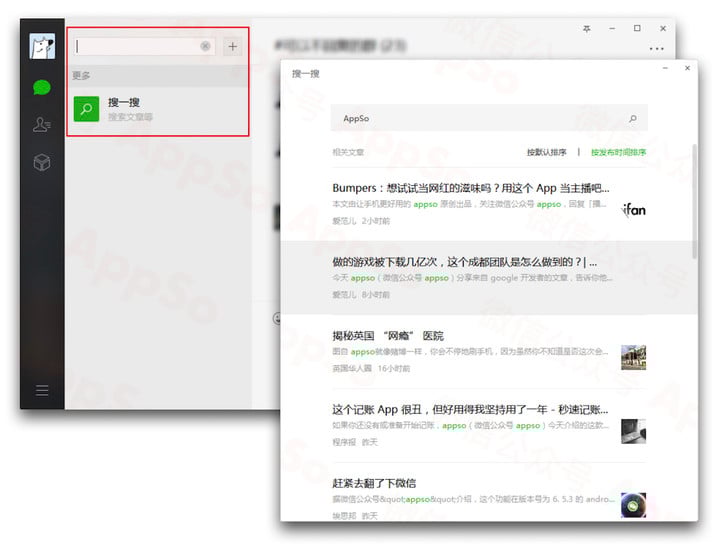Minimize the WeChat main window

612,28
